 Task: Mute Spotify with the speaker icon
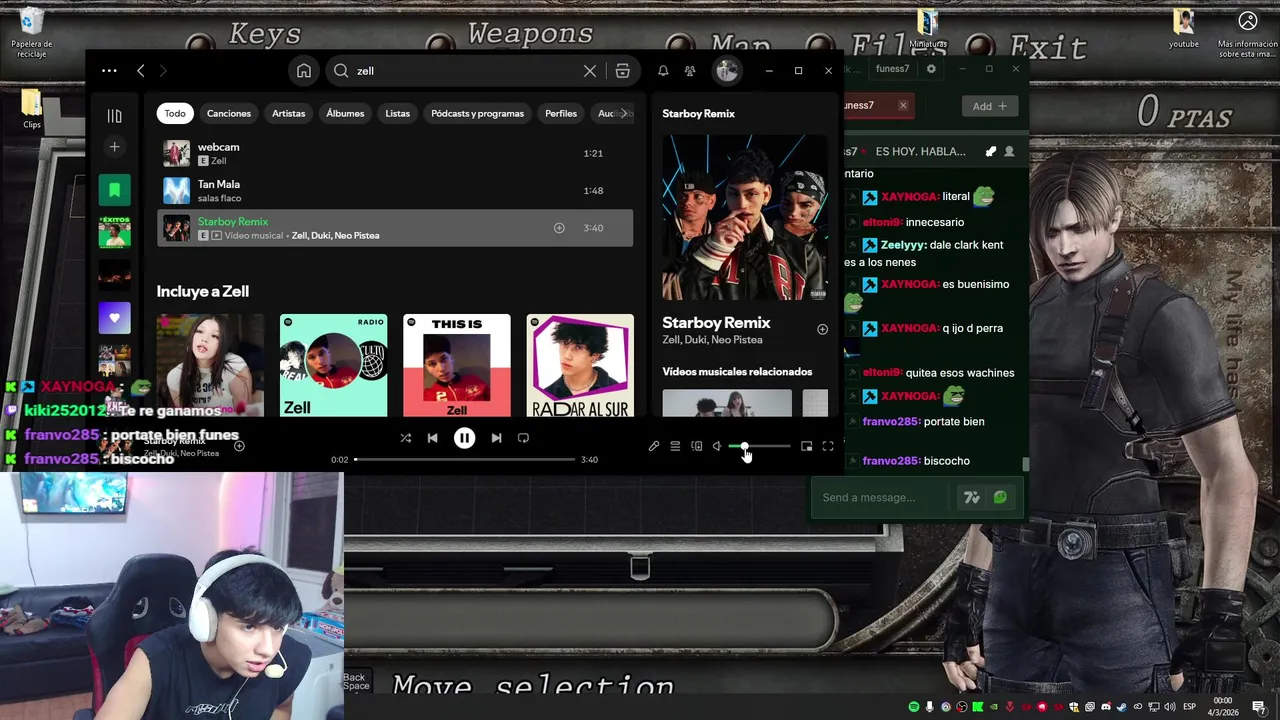[x=717, y=446]
